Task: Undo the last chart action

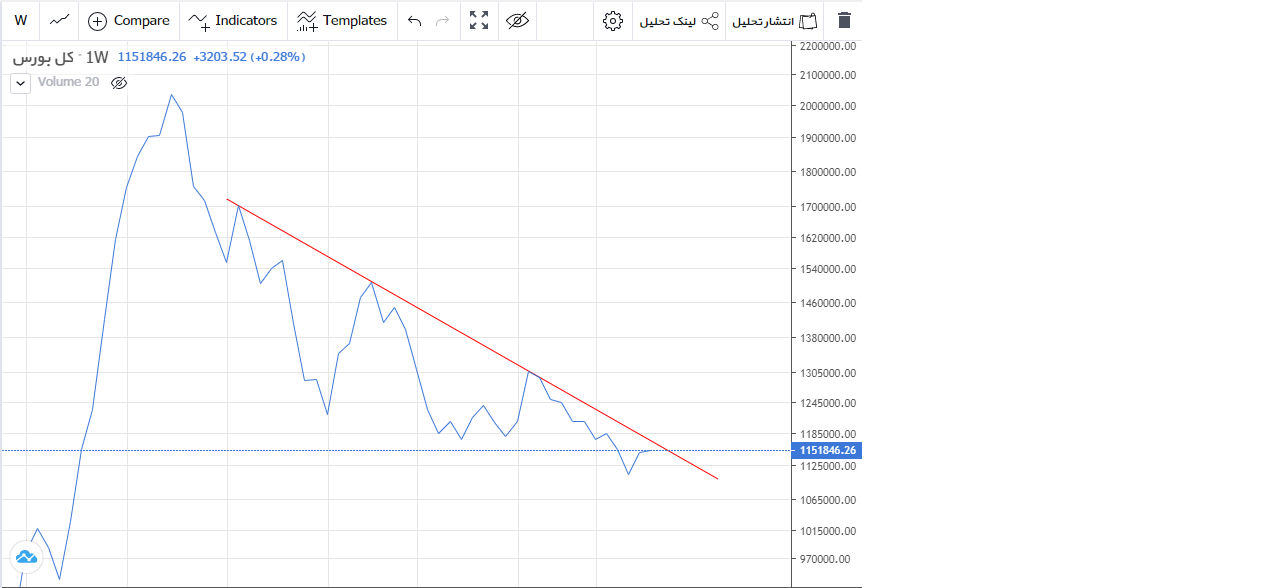Action: tap(415, 20)
